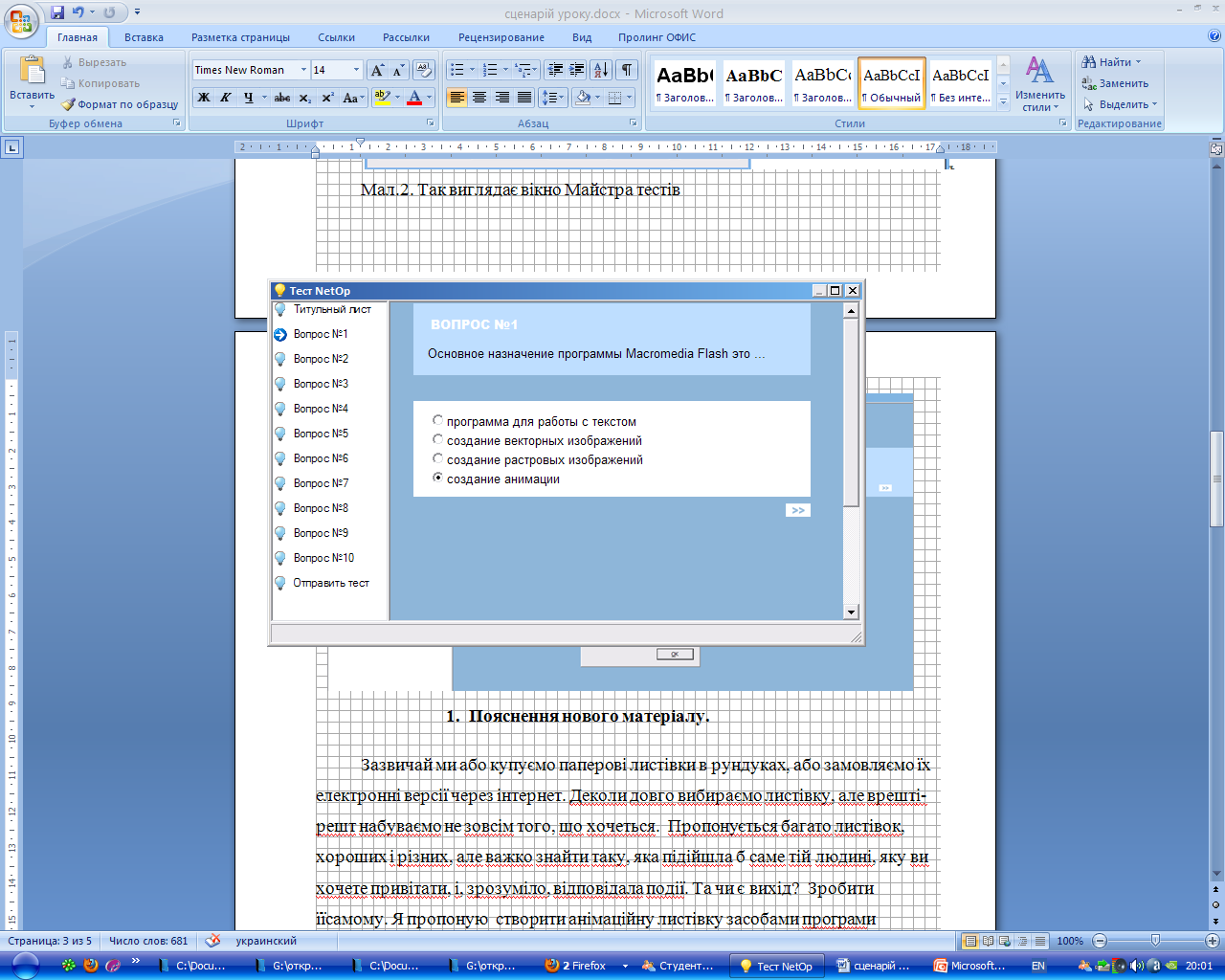The height and width of the screenshot is (980, 1225).
Task: Go to next question with >> button
Action: [798, 510]
